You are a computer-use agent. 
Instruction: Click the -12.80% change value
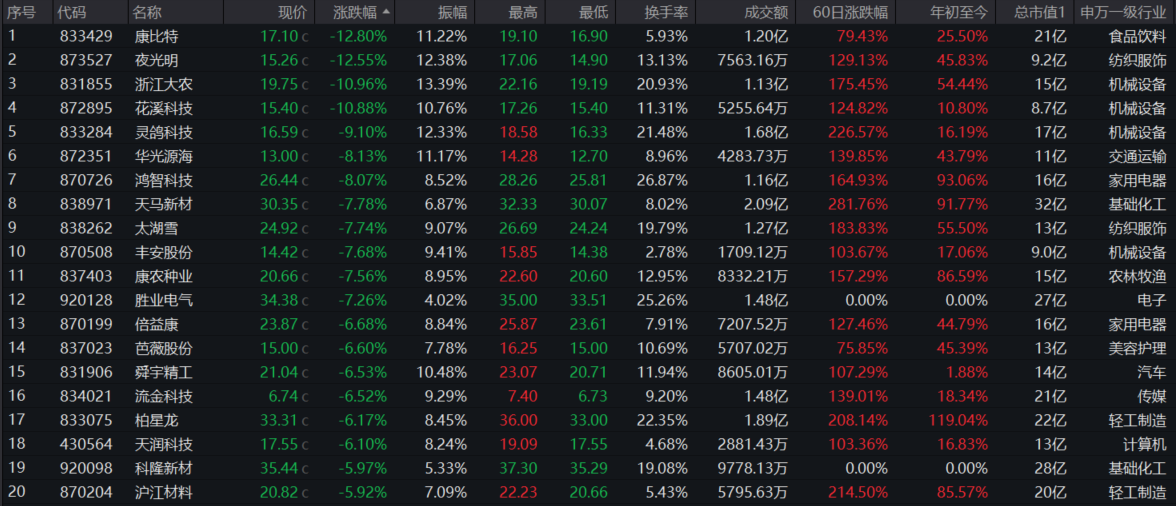click(360, 36)
